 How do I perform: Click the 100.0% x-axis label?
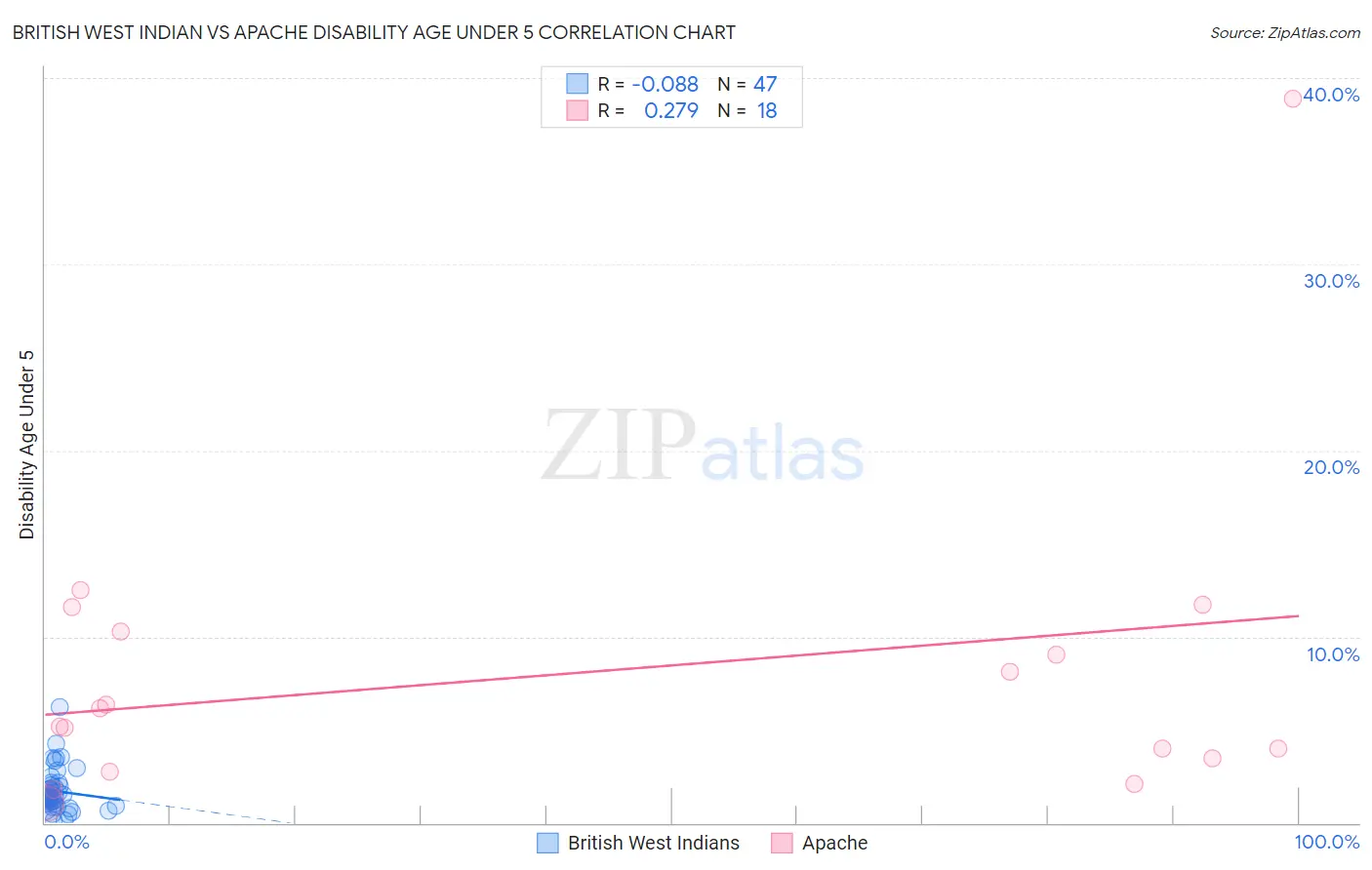click(1327, 842)
